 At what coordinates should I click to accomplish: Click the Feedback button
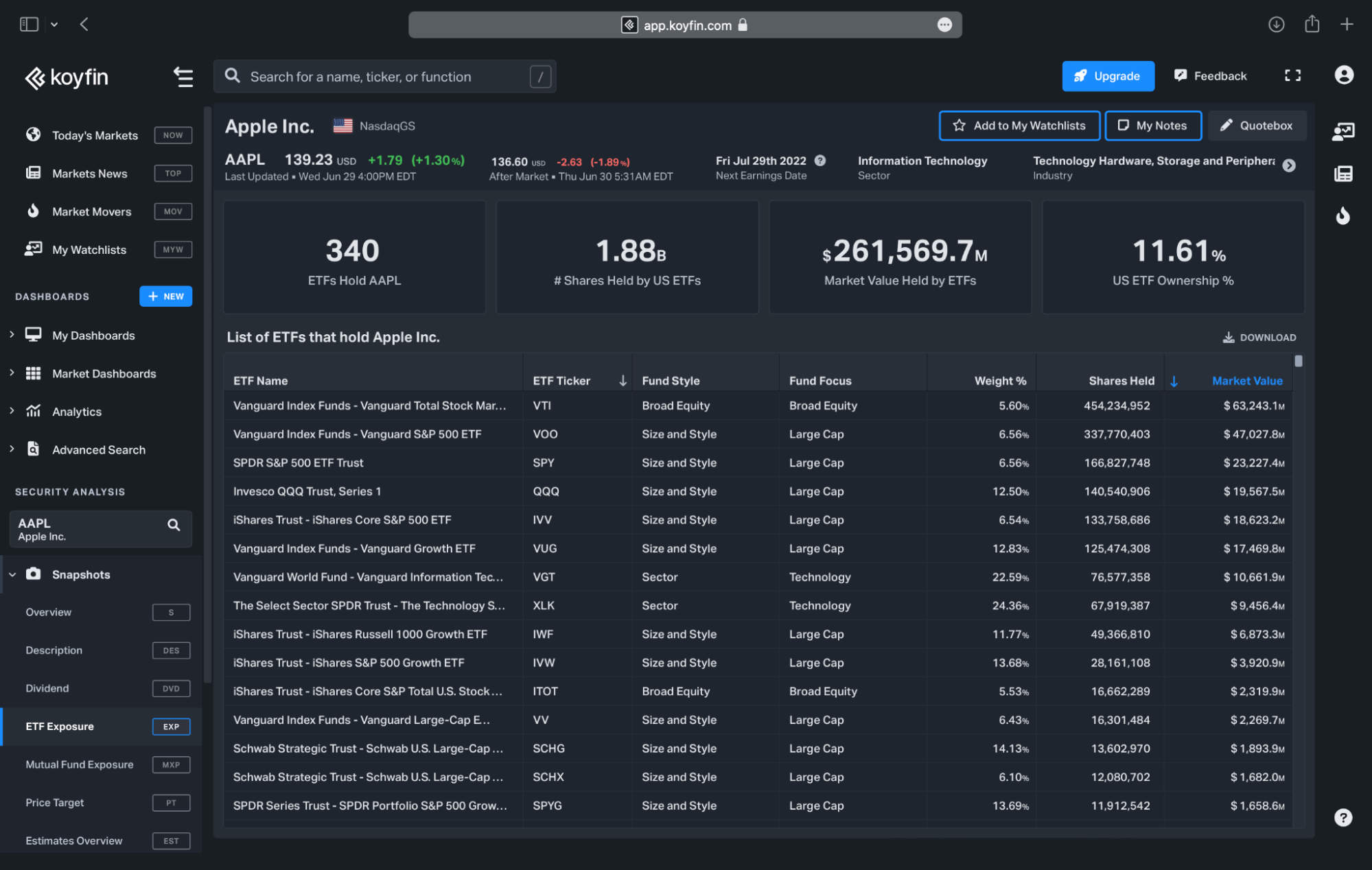pyautogui.click(x=1211, y=76)
